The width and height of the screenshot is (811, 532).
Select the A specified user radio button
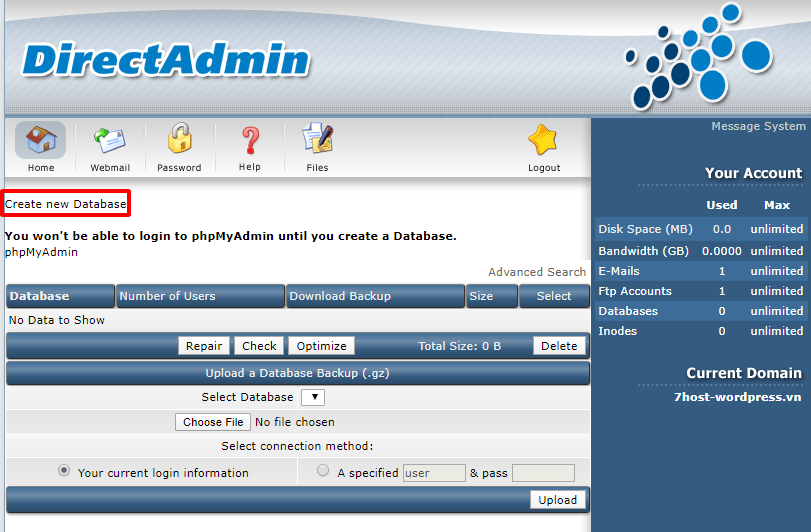coord(323,470)
